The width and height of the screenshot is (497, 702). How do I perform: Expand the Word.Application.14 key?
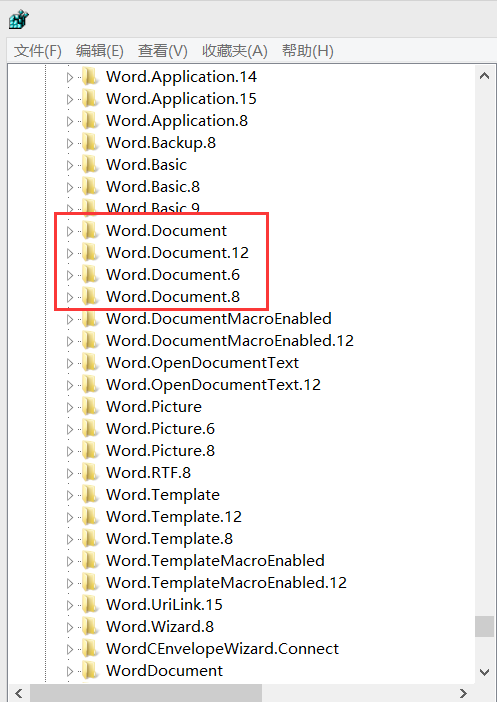click(x=69, y=77)
